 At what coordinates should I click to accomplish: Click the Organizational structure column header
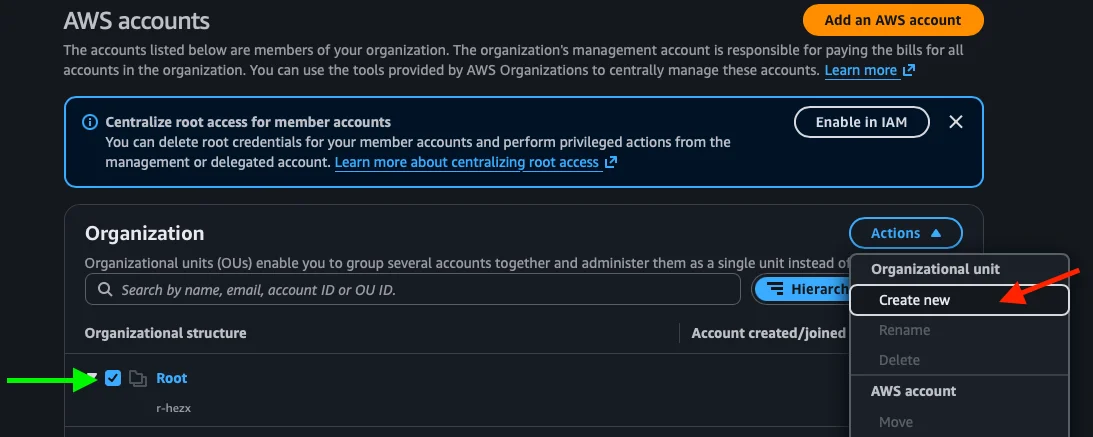(x=165, y=333)
